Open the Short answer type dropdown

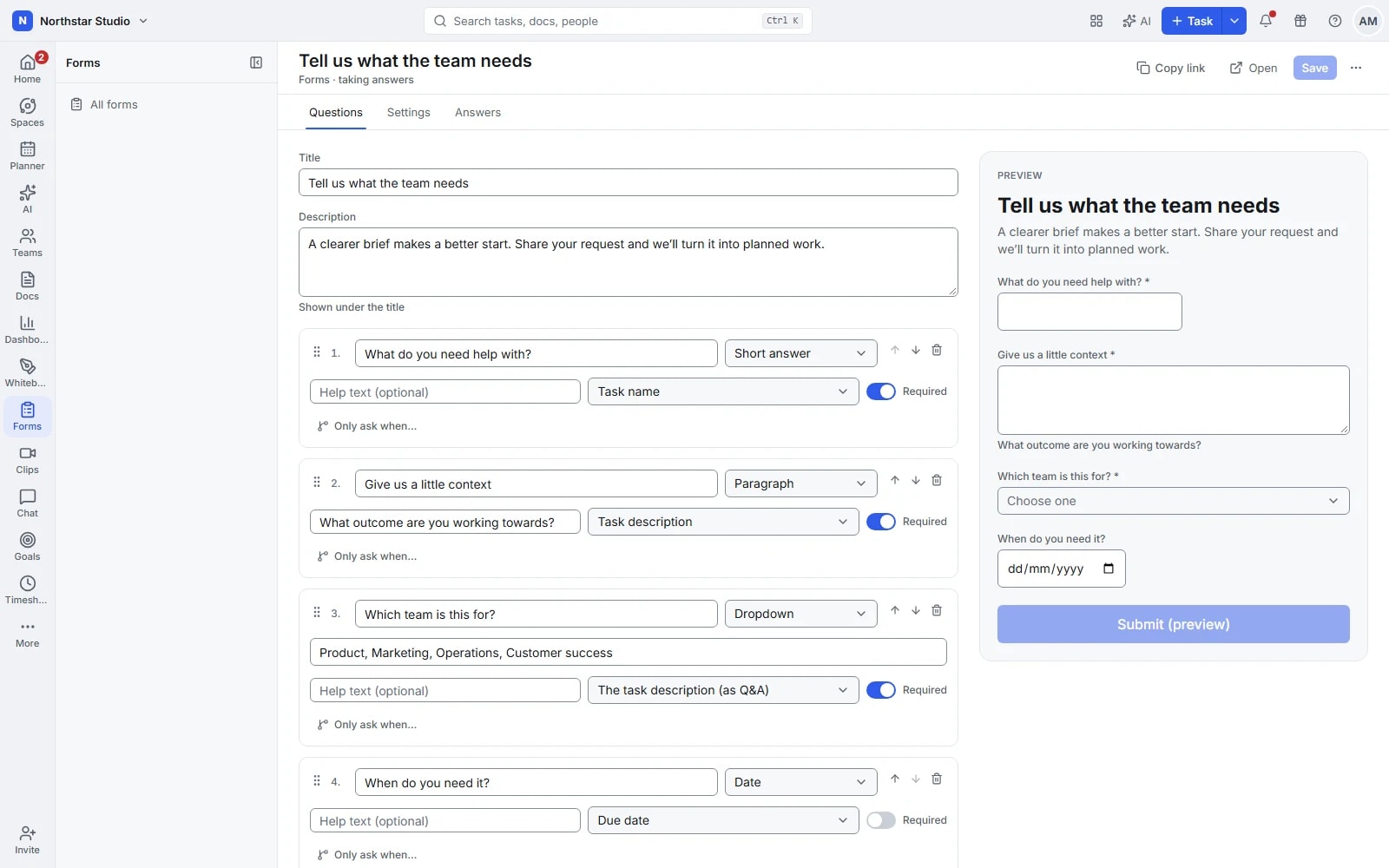pyautogui.click(x=801, y=353)
